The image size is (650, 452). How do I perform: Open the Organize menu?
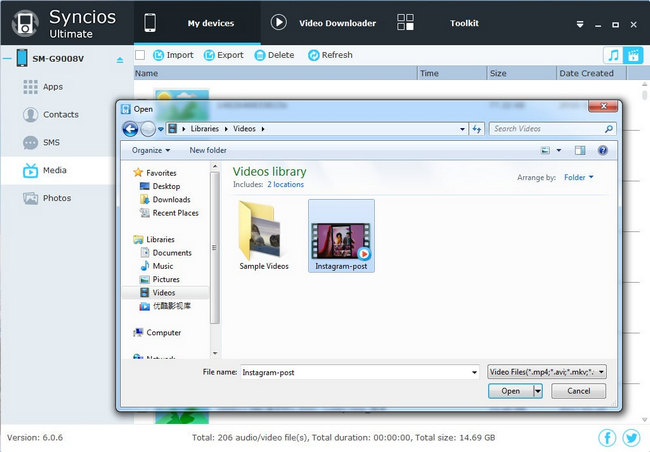coord(151,151)
